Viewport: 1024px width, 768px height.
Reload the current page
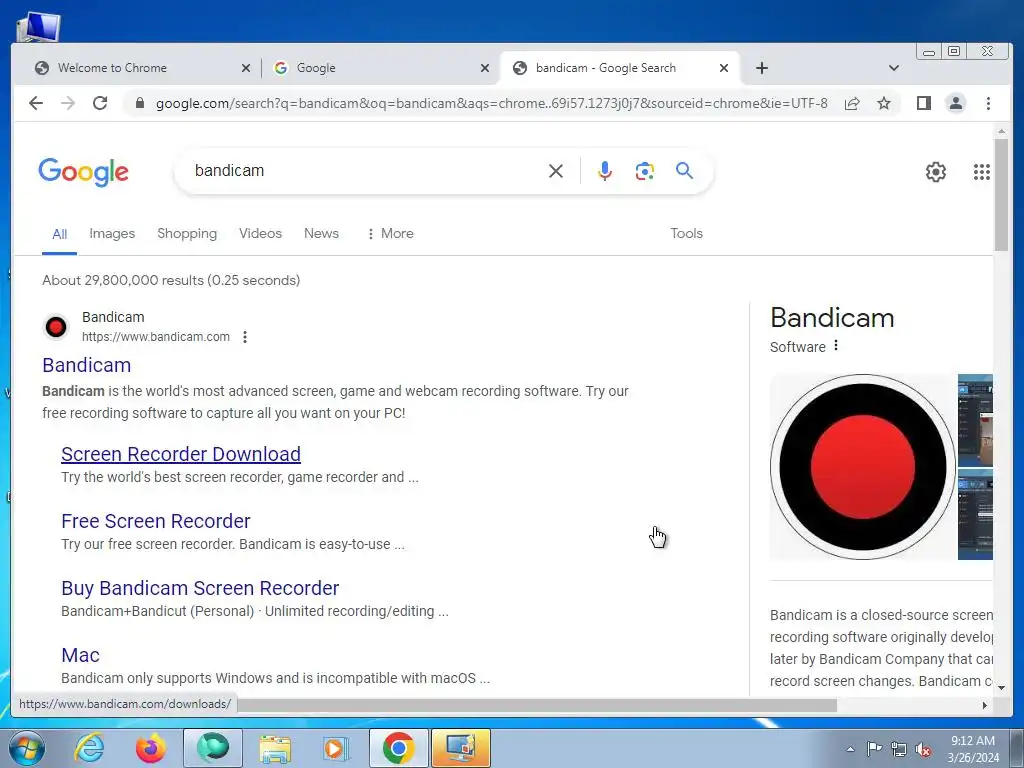(x=100, y=103)
